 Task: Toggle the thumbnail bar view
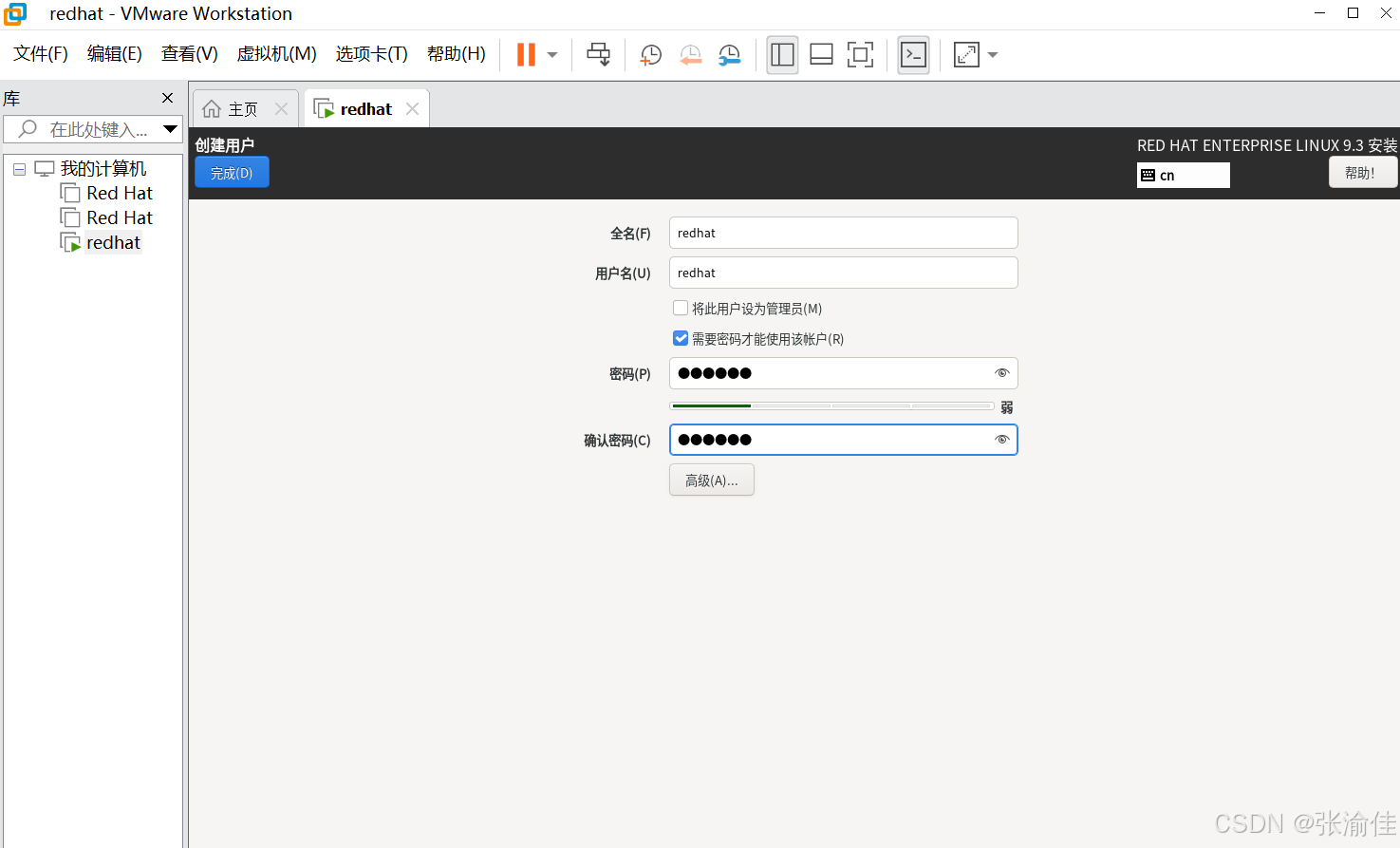(x=821, y=55)
